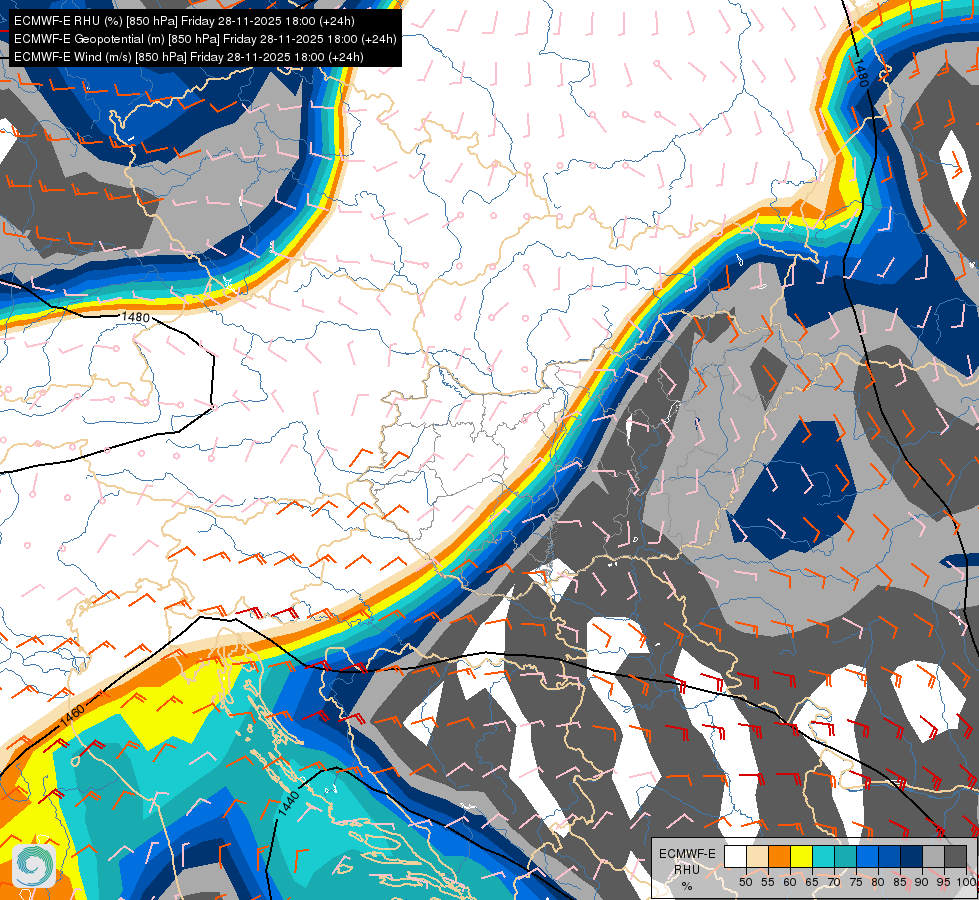Click the legend value 95
Viewport: 979px width, 900px height.
943,882
